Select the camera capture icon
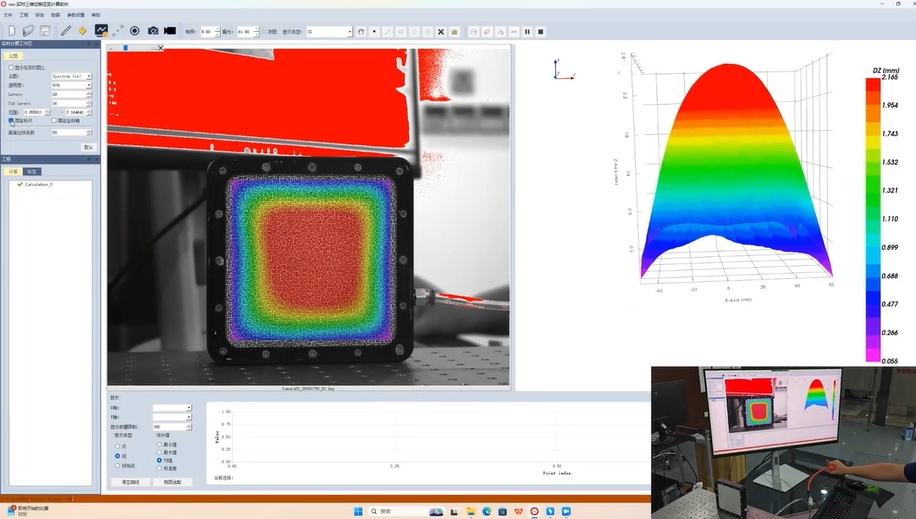The width and height of the screenshot is (916, 519). 153,31
